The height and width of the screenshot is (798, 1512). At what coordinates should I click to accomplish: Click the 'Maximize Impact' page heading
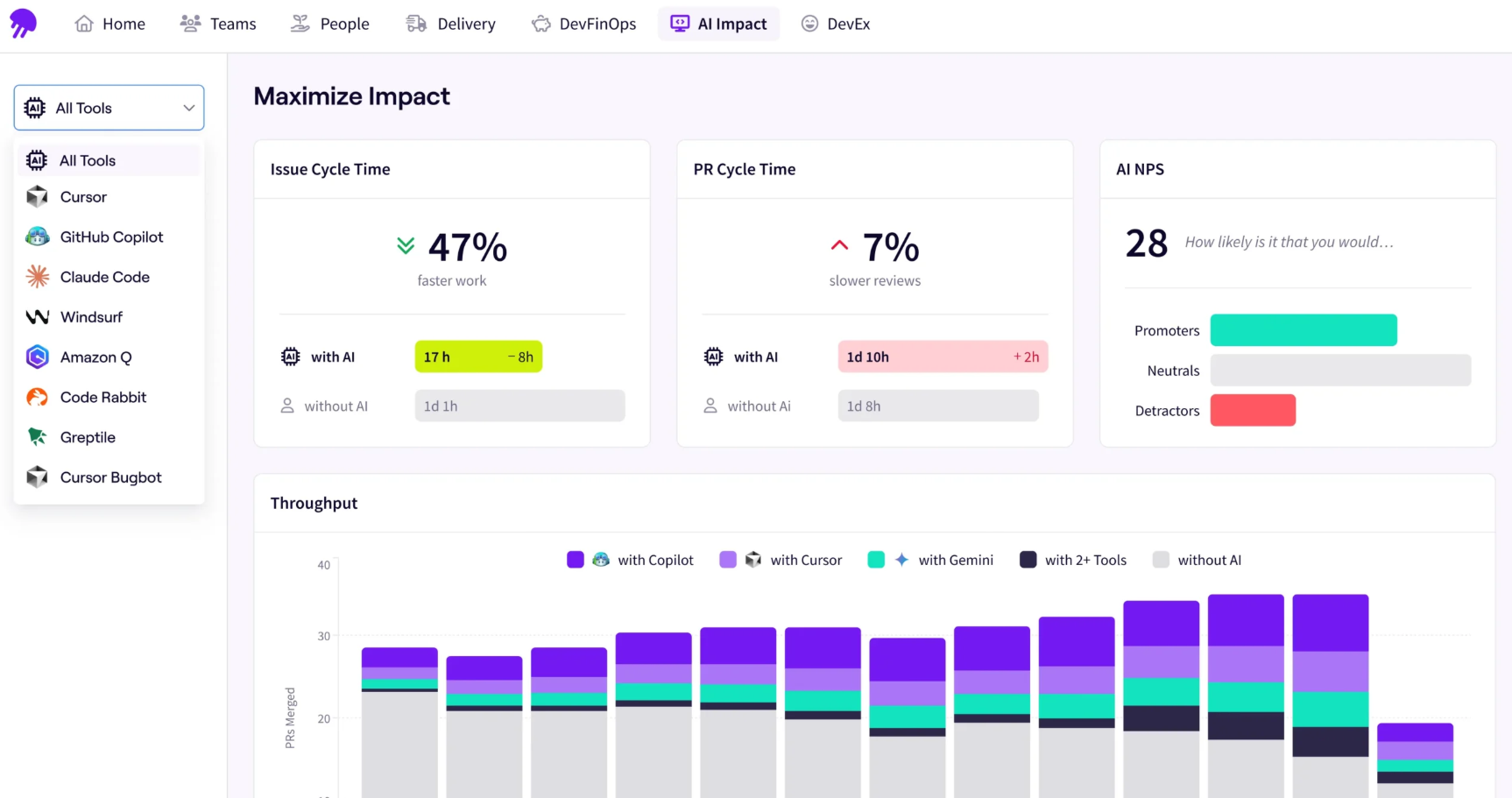click(x=351, y=96)
